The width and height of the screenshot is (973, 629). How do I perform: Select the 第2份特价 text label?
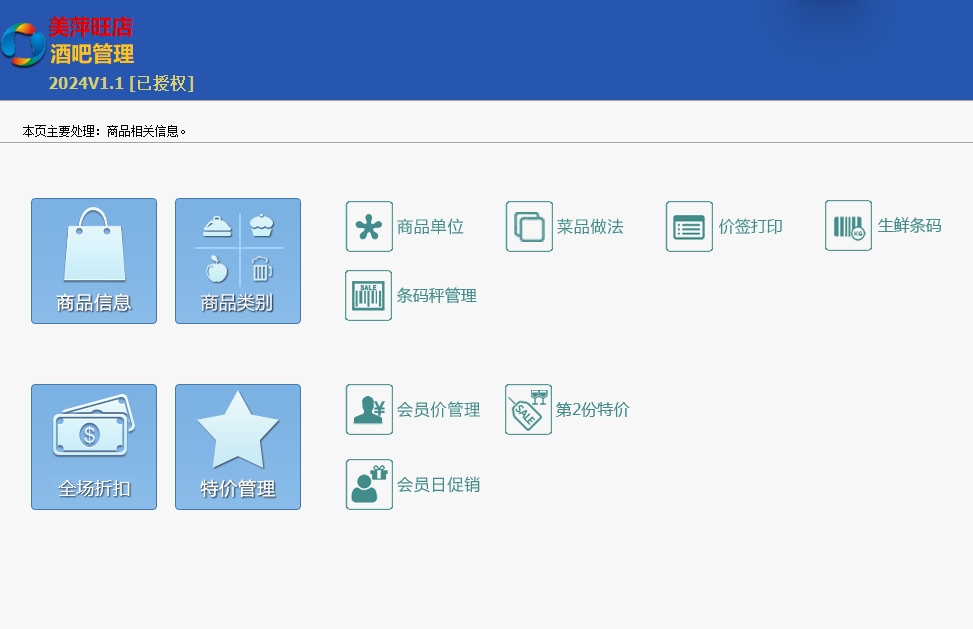[x=592, y=410]
